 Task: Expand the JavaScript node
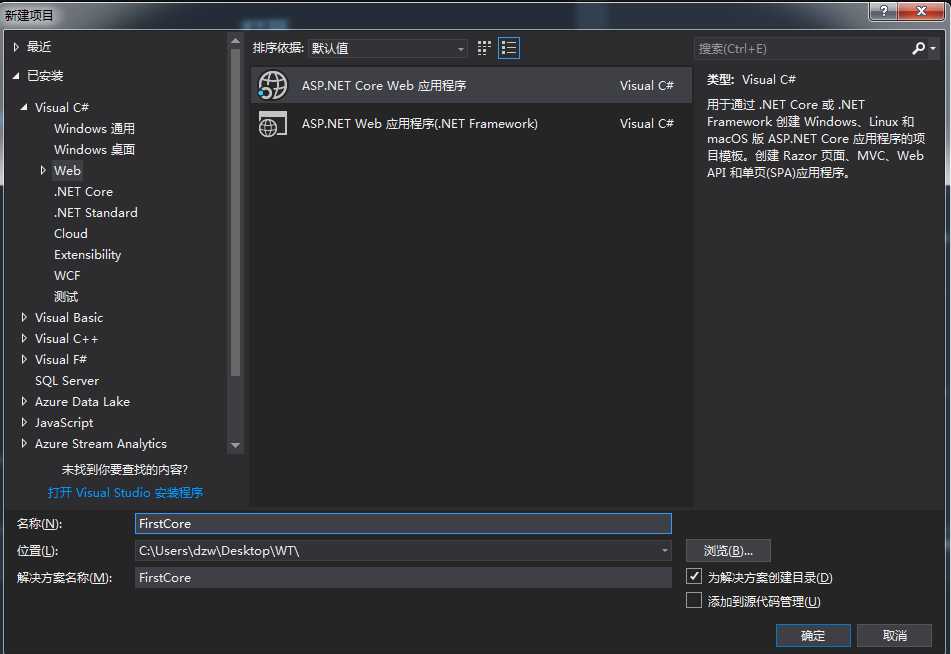24,422
